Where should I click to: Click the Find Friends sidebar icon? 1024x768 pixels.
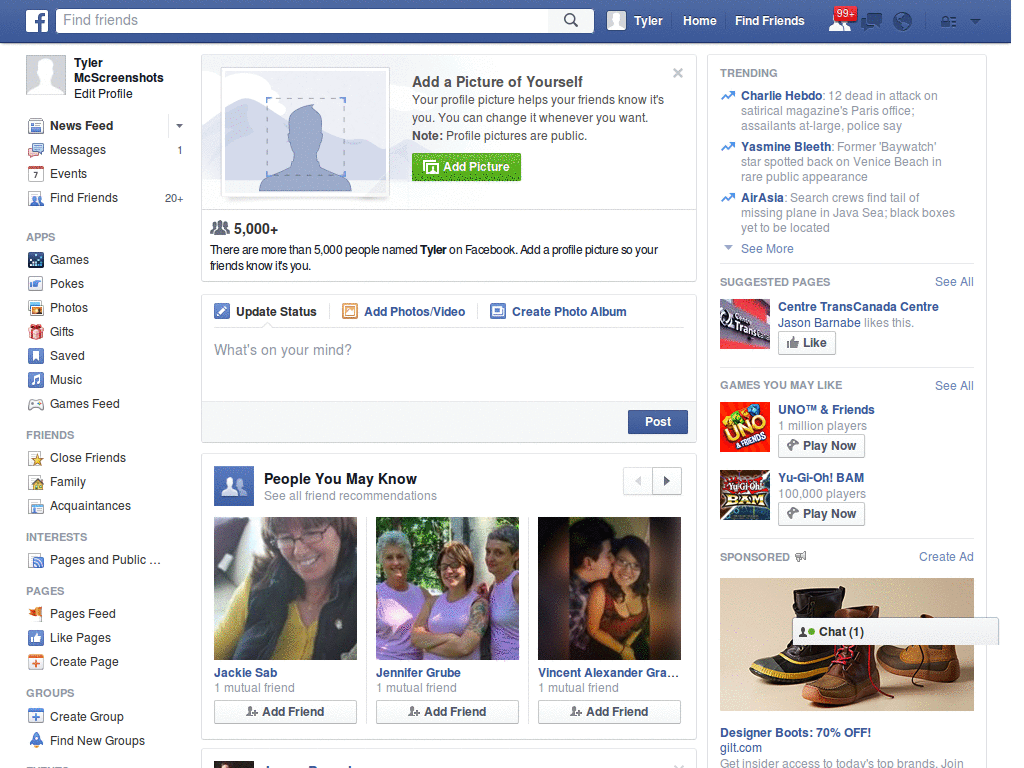pyautogui.click(x=36, y=199)
